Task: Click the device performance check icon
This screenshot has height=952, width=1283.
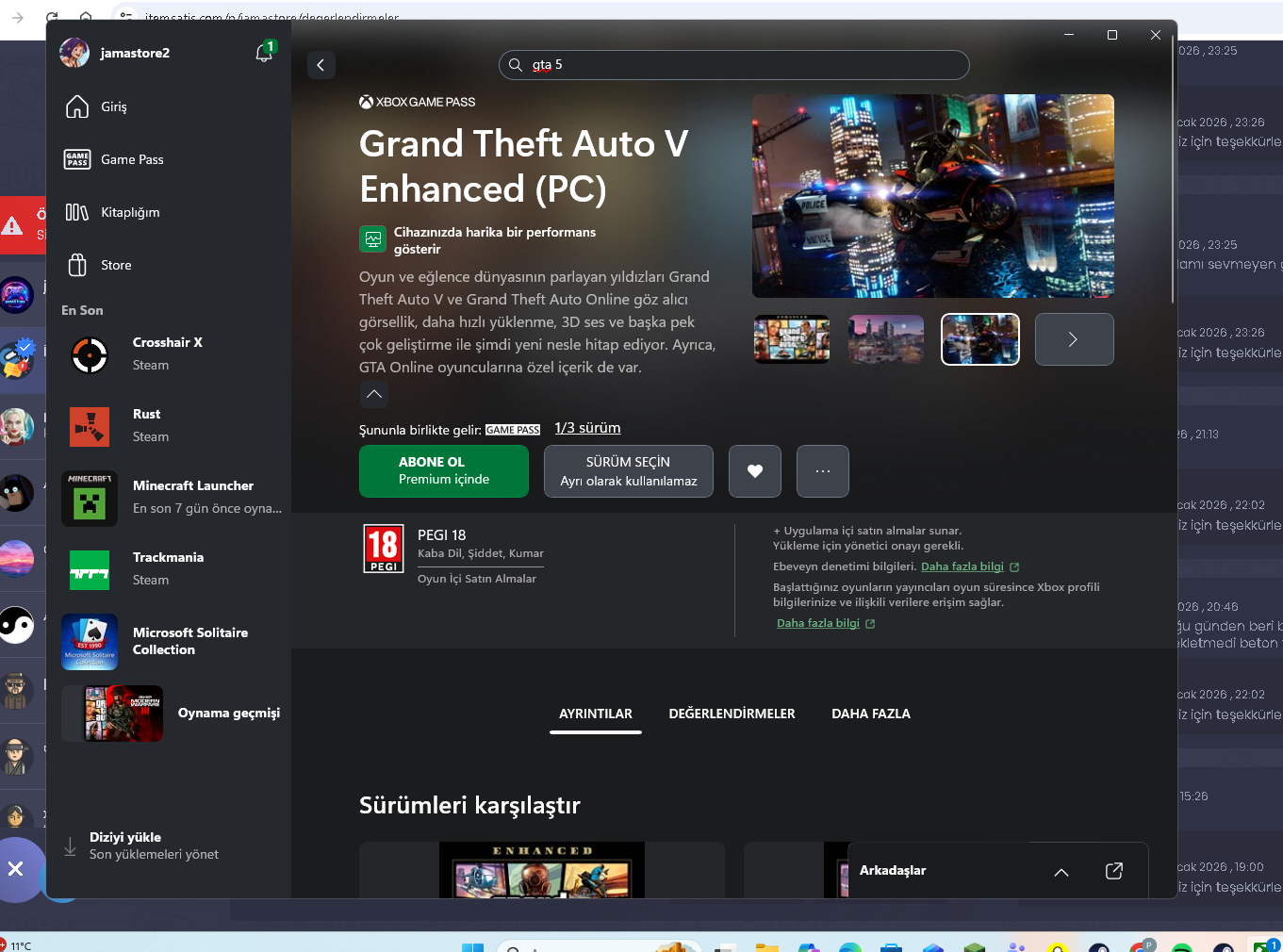Action: (x=373, y=239)
